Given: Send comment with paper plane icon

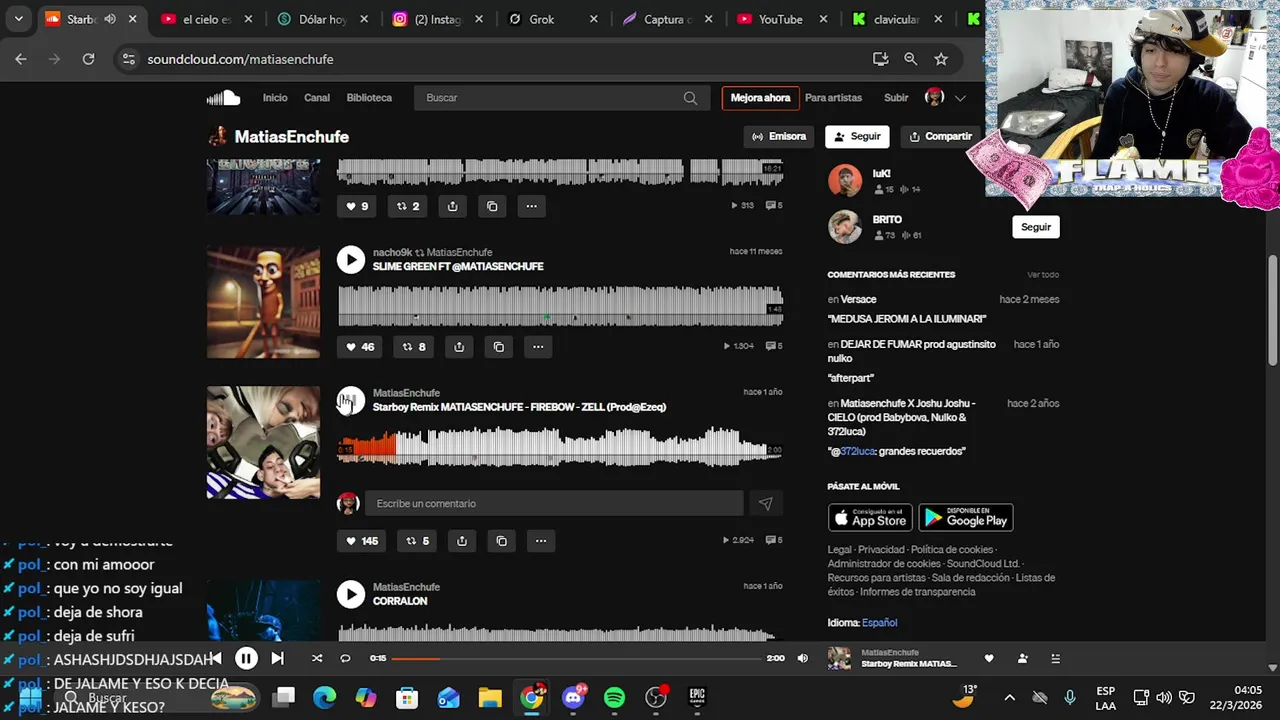Looking at the screenshot, I should point(765,504).
